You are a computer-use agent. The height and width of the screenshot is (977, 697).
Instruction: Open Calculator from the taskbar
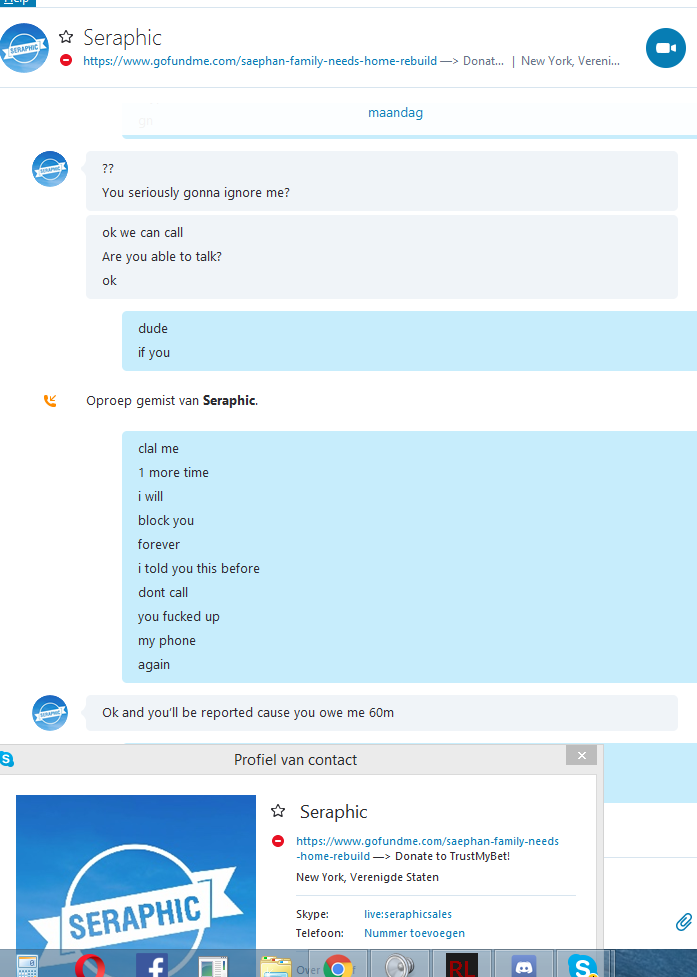tap(28, 965)
